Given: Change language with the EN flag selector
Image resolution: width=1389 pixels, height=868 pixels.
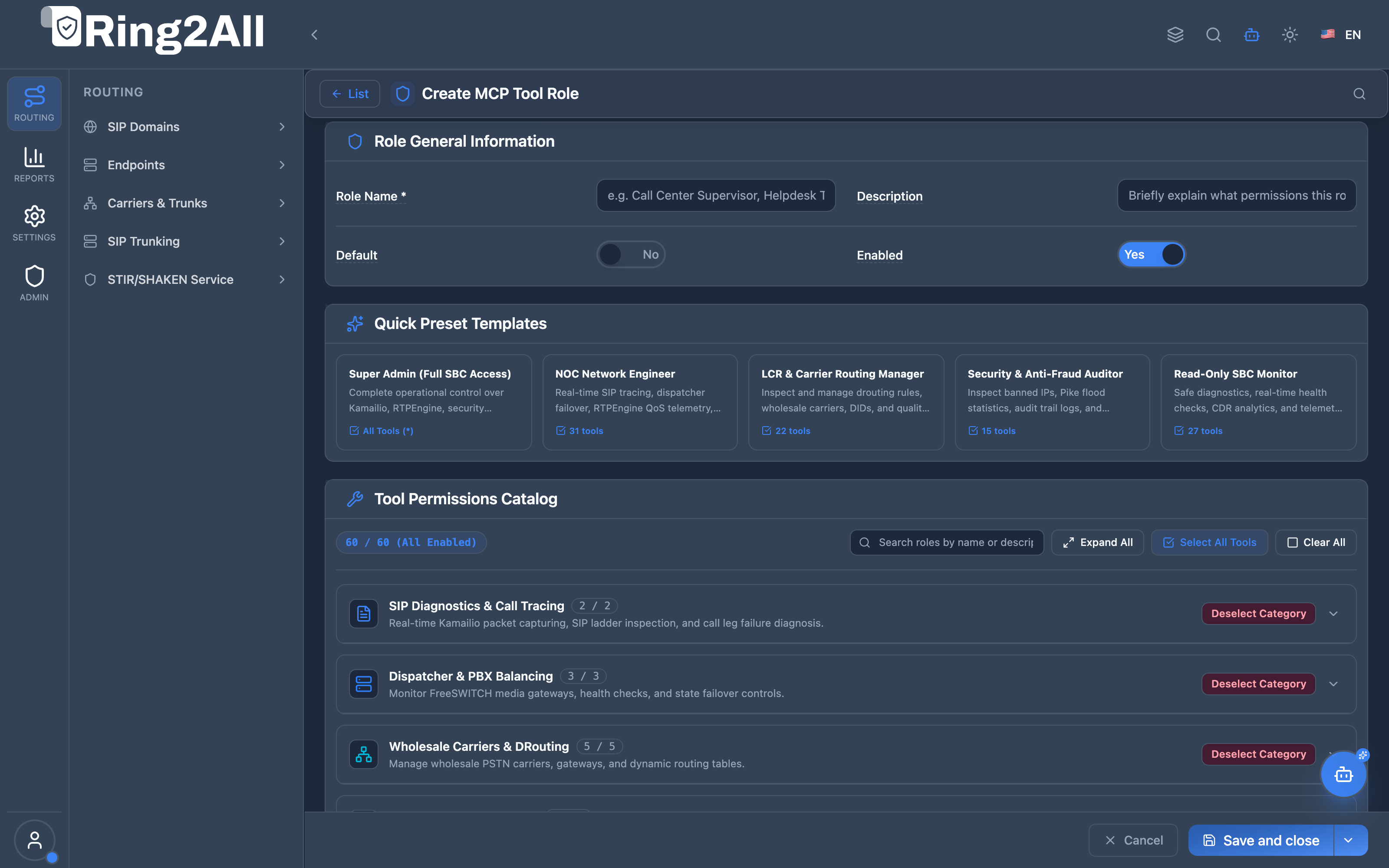Looking at the screenshot, I should click(x=1341, y=34).
